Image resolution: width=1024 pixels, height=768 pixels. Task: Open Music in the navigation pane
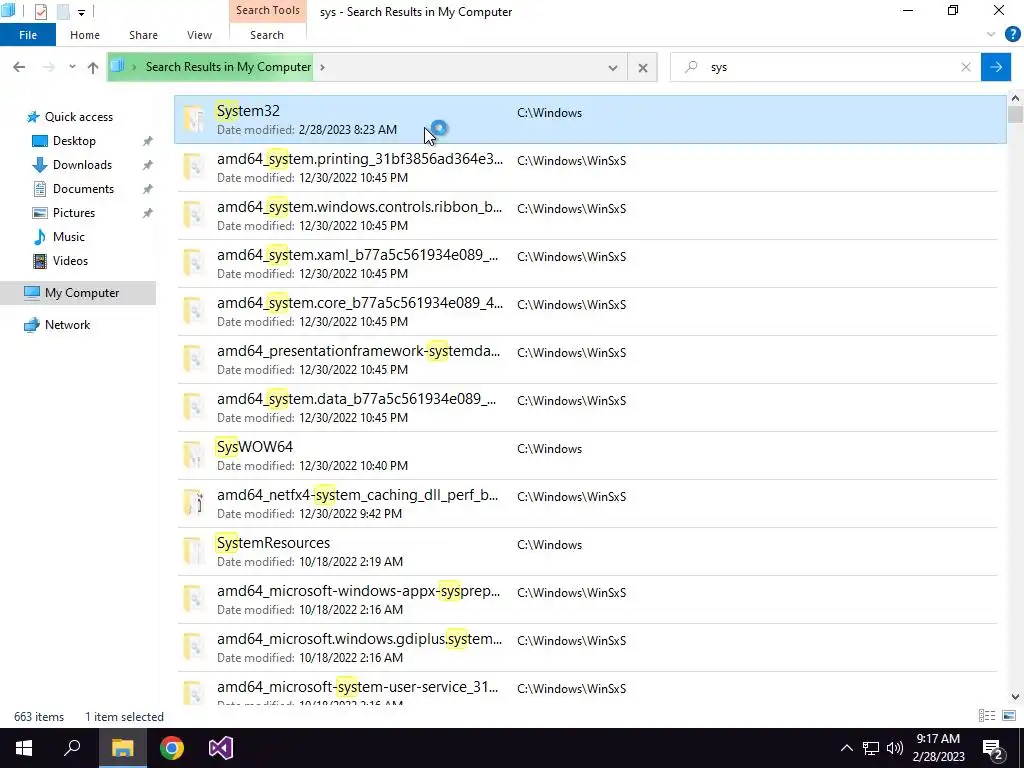tap(69, 237)
